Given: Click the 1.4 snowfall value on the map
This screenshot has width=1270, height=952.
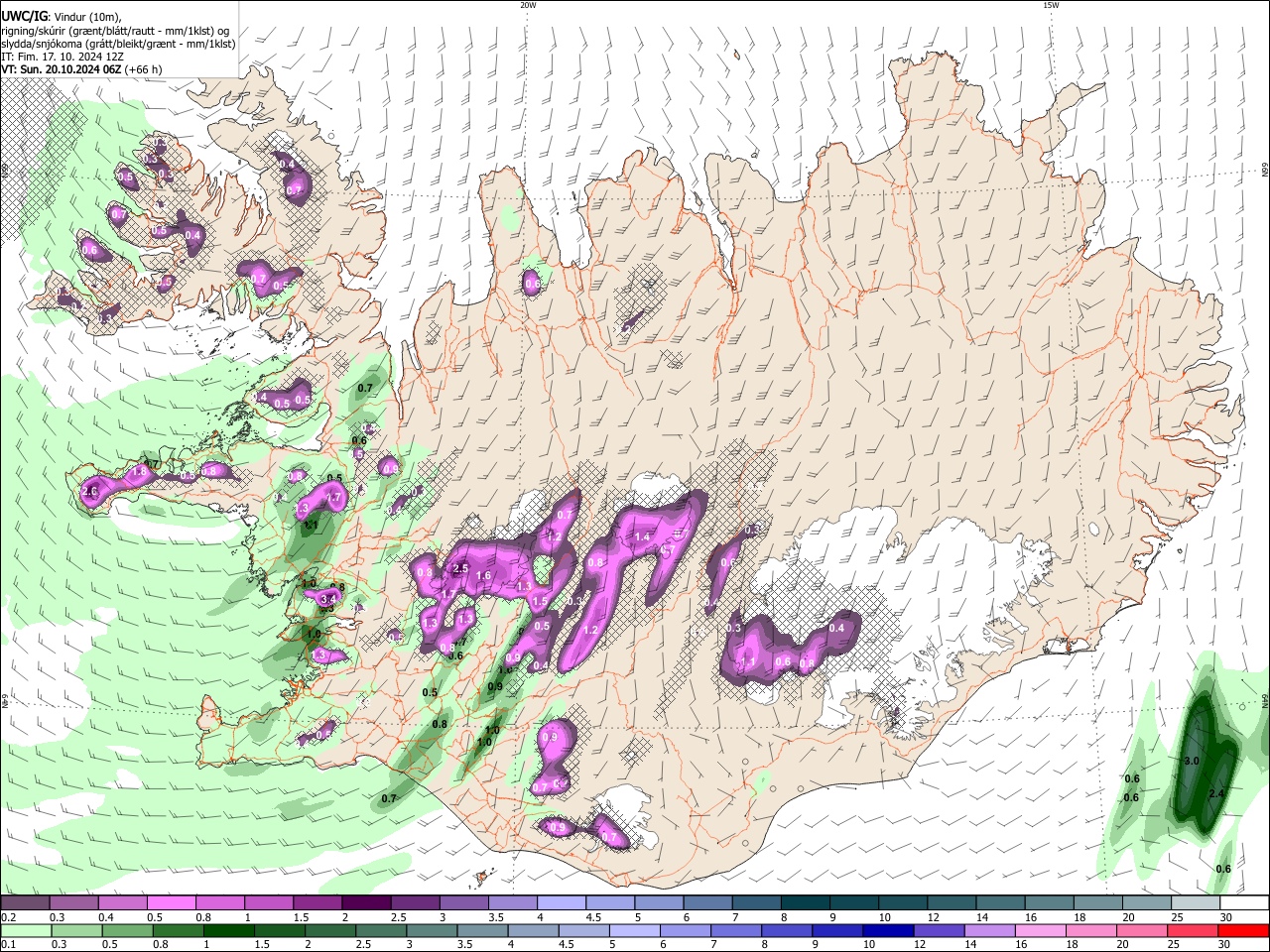Looking at the screenshot, I should coord(642,536).
